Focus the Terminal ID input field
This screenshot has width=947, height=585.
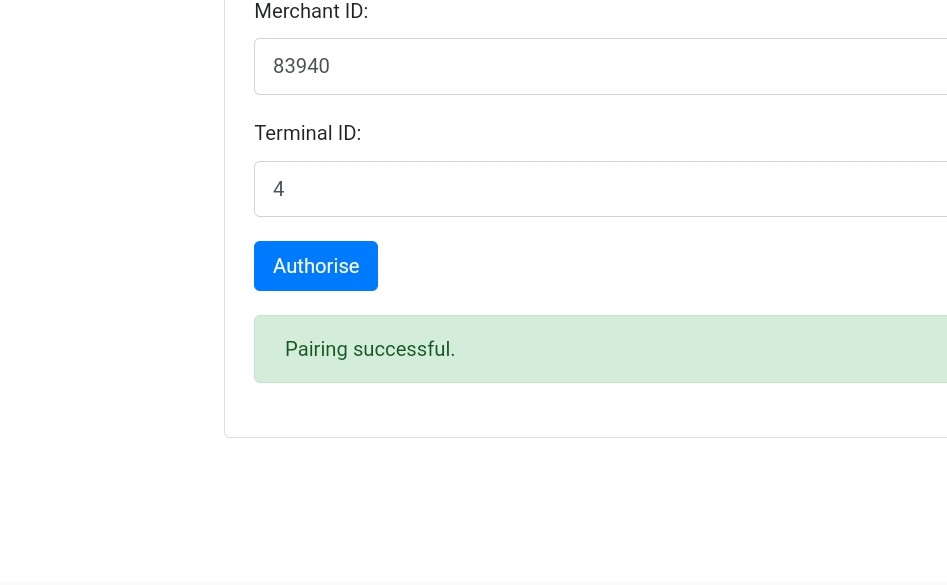(x=600, y=189)
